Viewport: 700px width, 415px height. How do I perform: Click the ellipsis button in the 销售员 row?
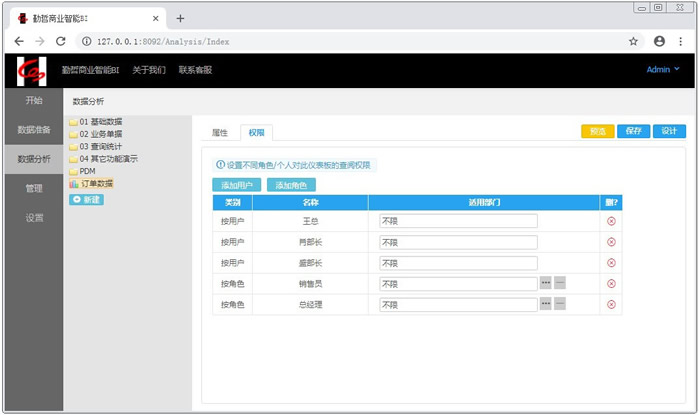pyautogui.click(x=545, y=283)
